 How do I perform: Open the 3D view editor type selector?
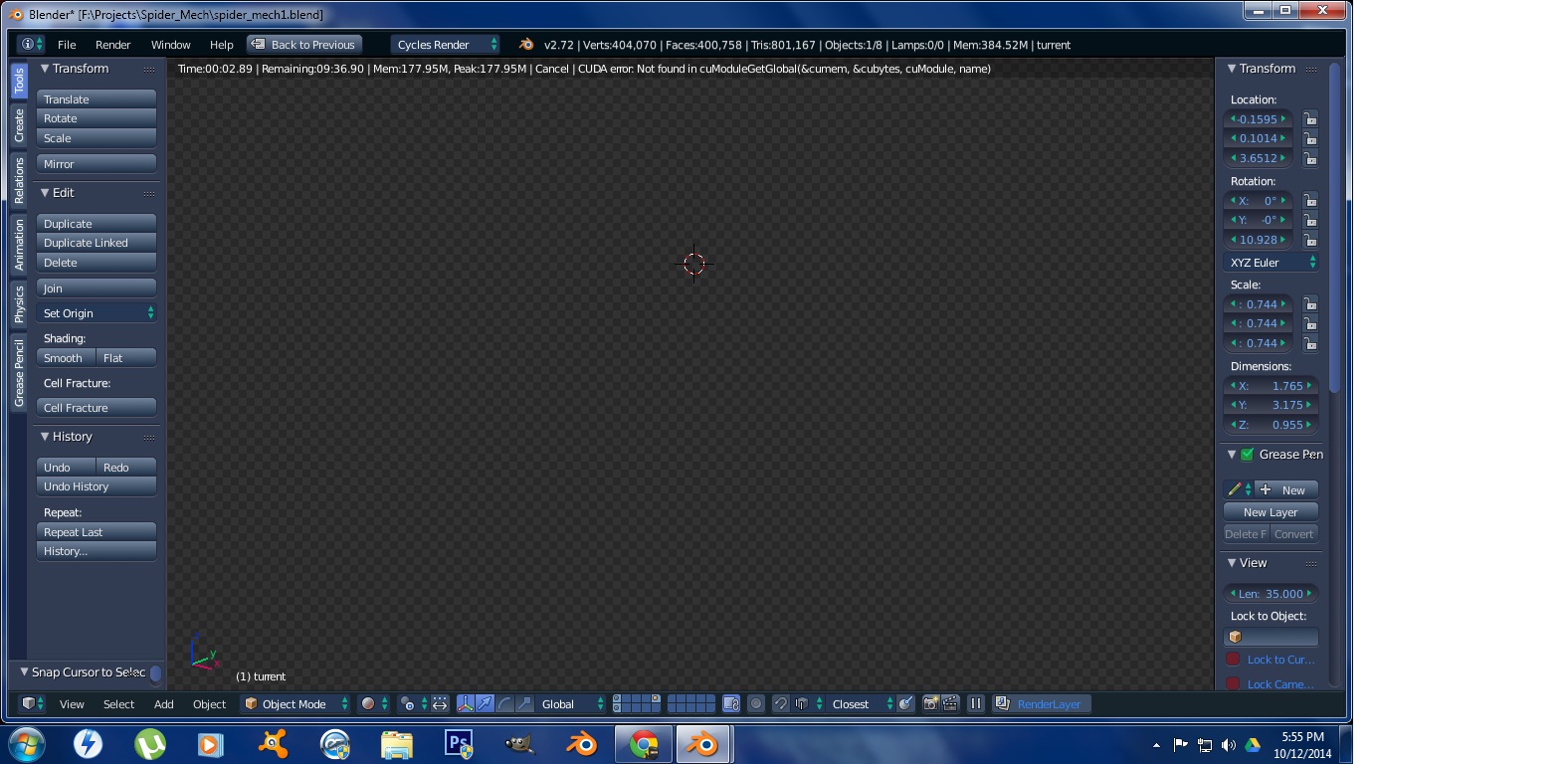(33, 704)
